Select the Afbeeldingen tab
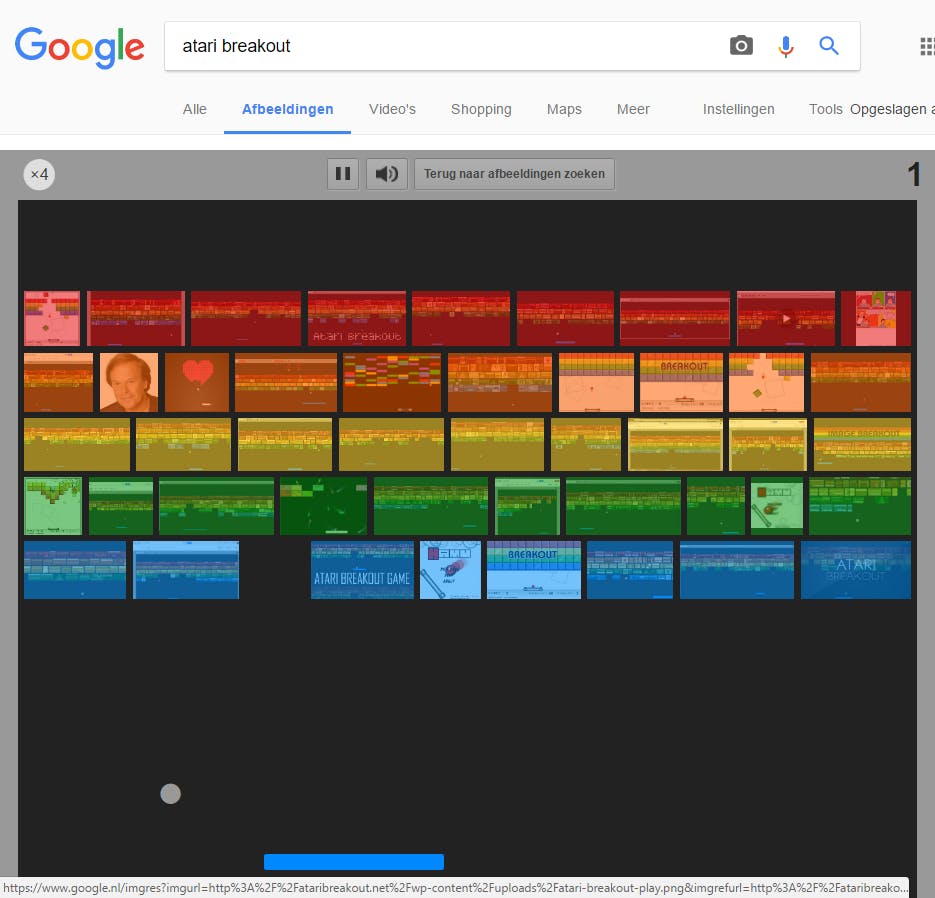The height and width of the screenshot is (898, 935). tap(287, 109)
